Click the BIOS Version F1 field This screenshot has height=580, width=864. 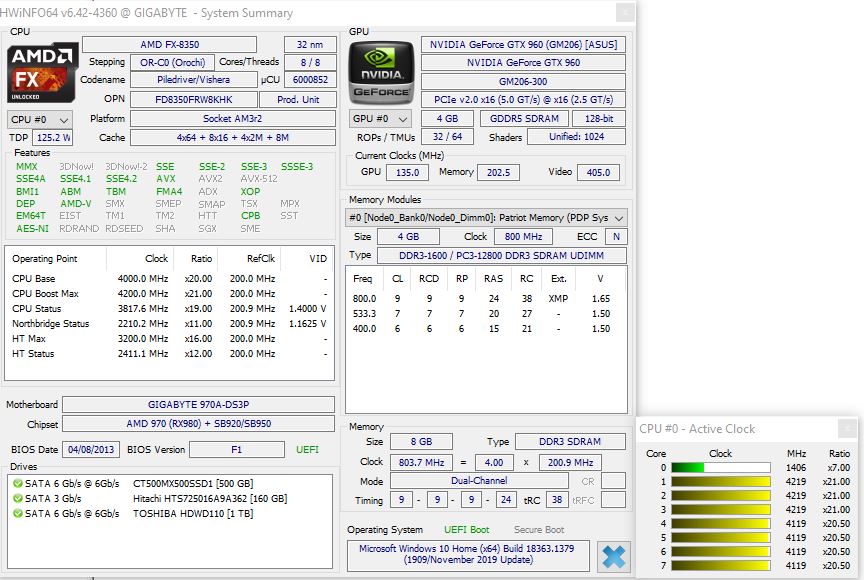(236, 449)
